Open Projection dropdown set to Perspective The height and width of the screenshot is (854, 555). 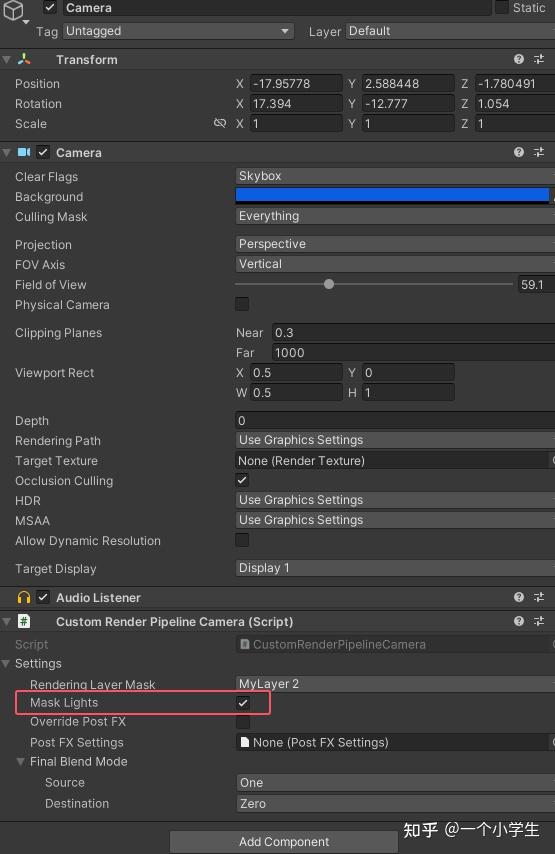395,244
